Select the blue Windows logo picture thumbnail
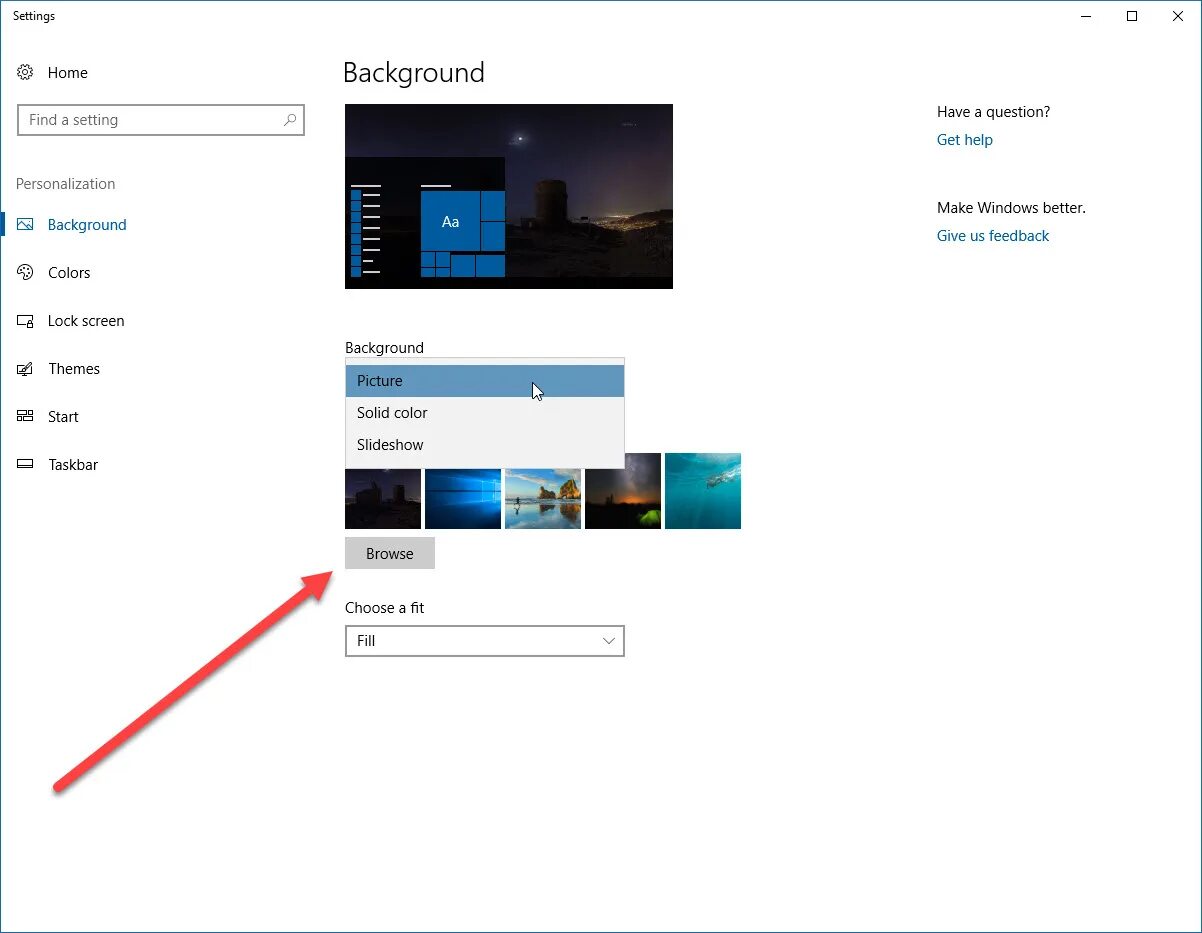The image size is (1202, 933). (x=463, y=497)
